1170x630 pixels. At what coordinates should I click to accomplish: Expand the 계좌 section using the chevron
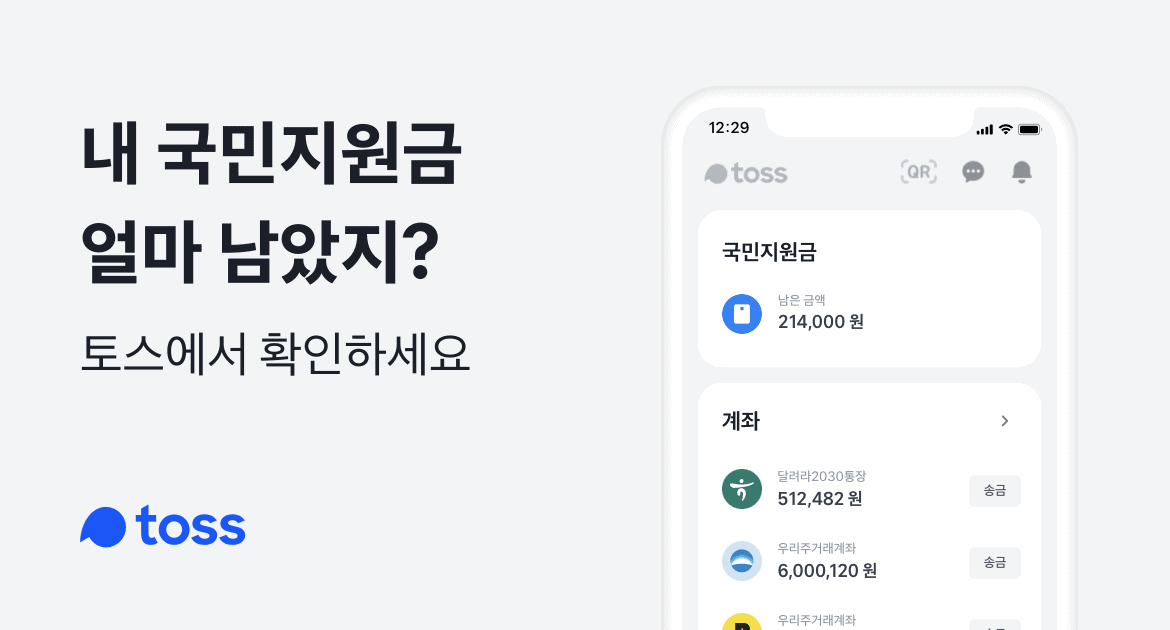(x=1005, y=421)
